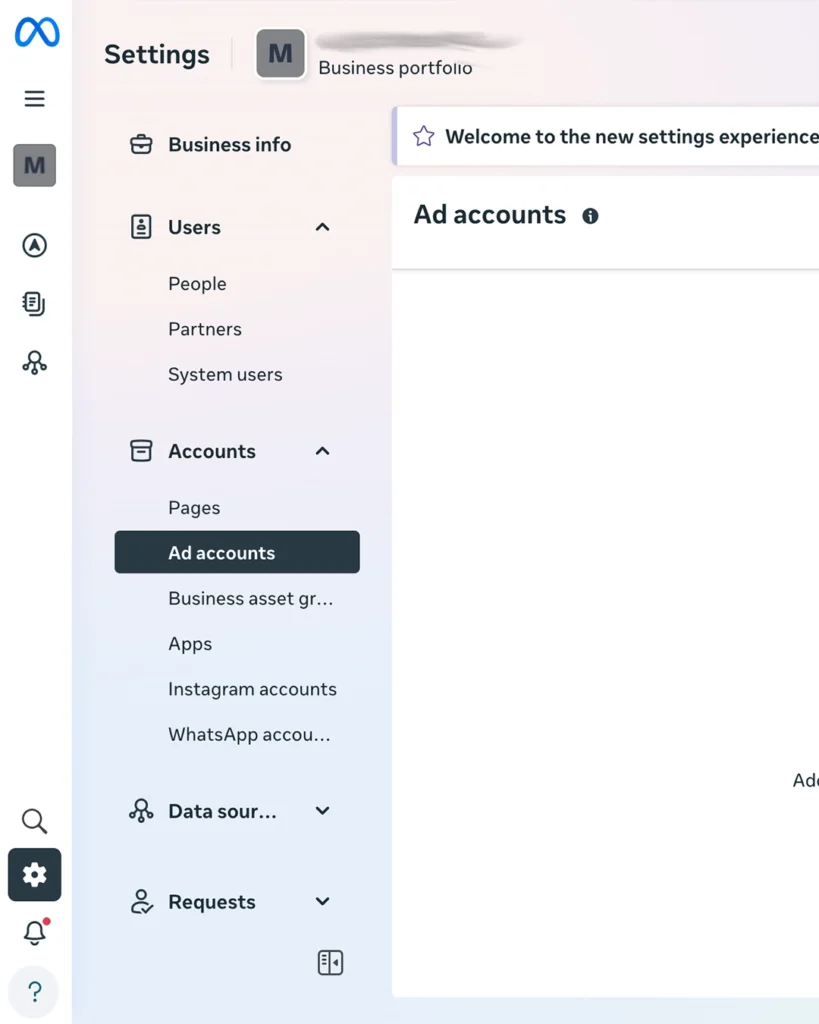
Task: Go to Pages under Accounts
Action: [x=194, y=508]
